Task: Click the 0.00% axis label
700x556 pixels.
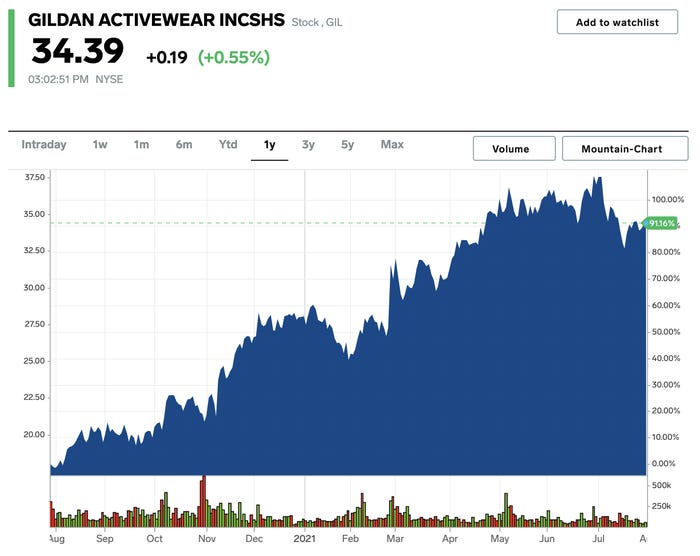Action: click(x=664, y=464)
